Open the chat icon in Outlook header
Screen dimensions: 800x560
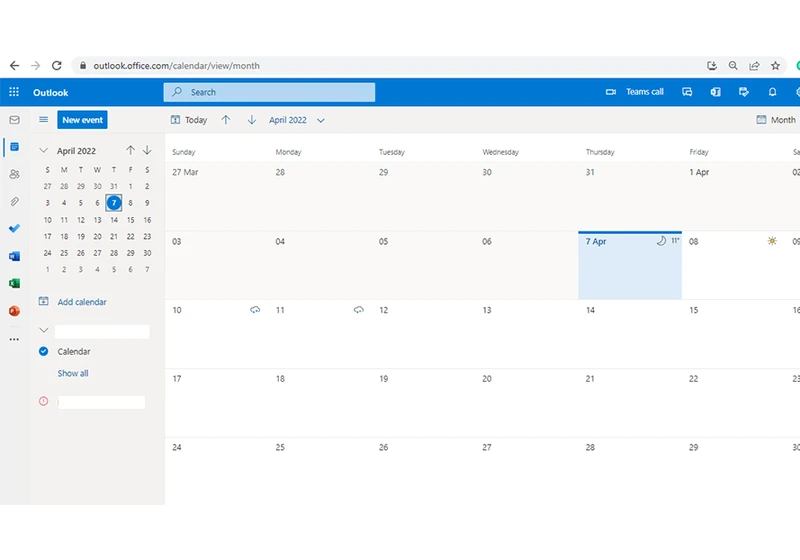[687, 92]
